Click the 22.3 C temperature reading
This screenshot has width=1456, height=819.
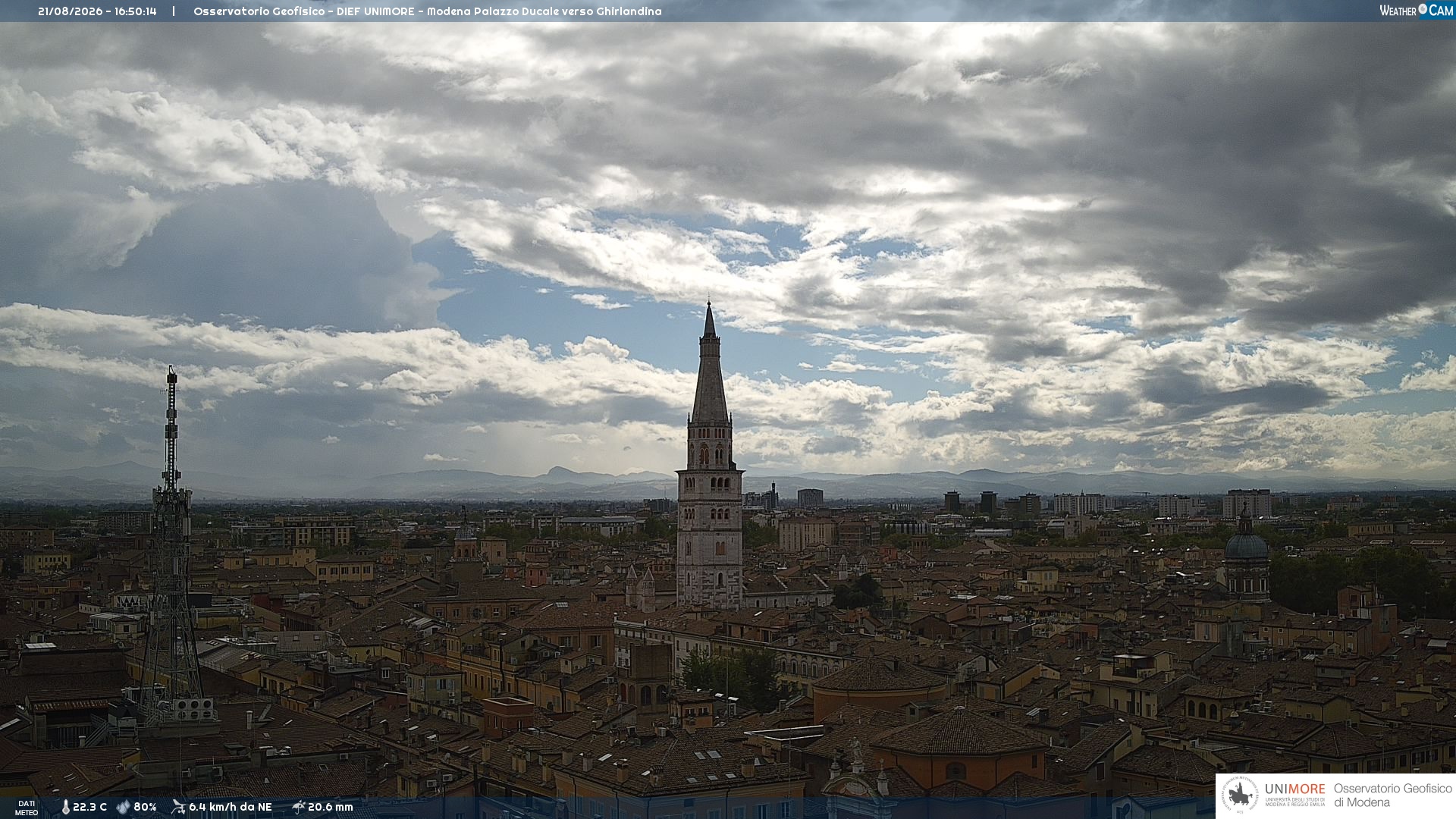tap(89, 807)
